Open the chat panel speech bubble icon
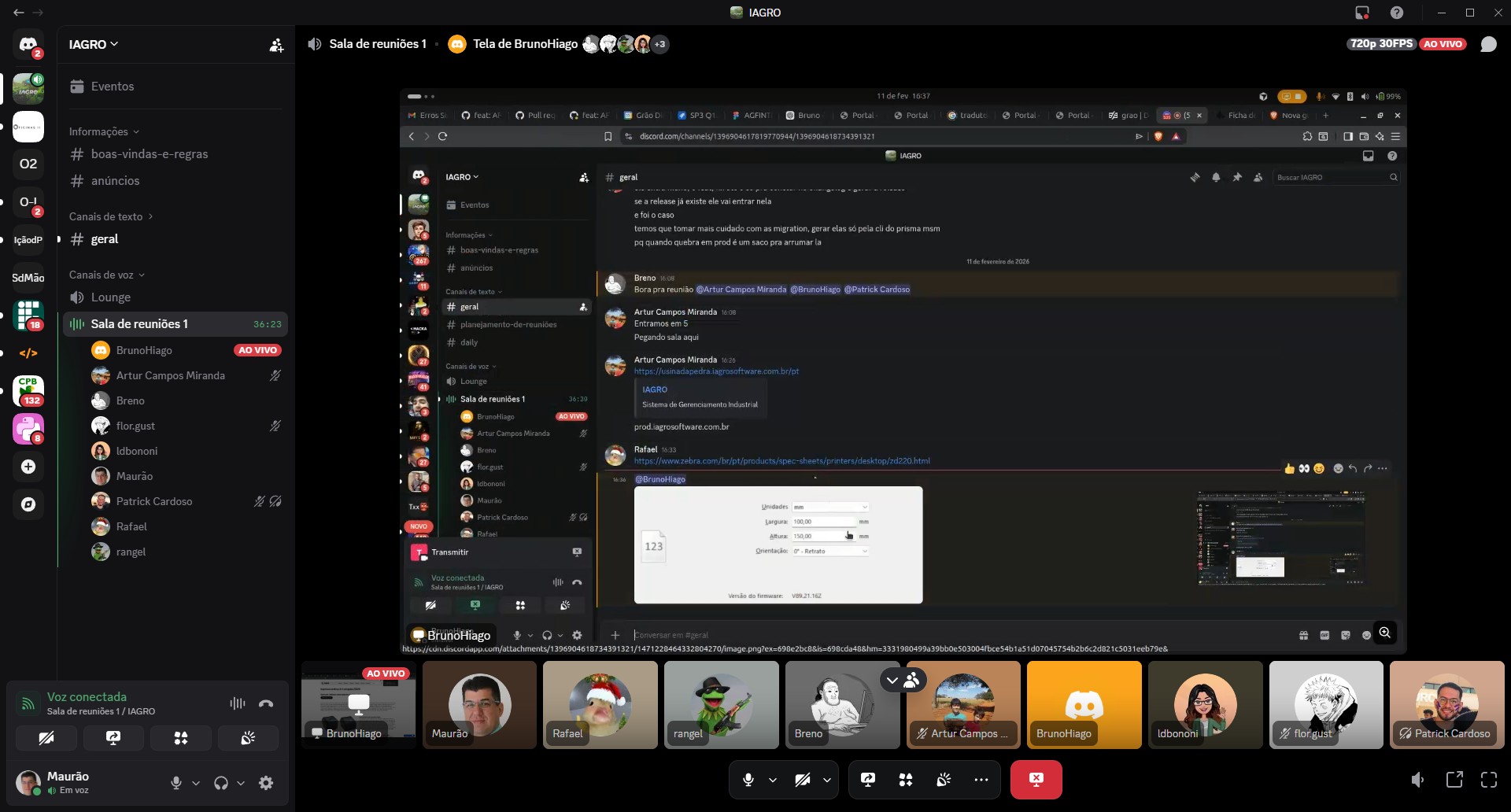Viewport: 1511px width, 812px height. [x=1488, y=44]
